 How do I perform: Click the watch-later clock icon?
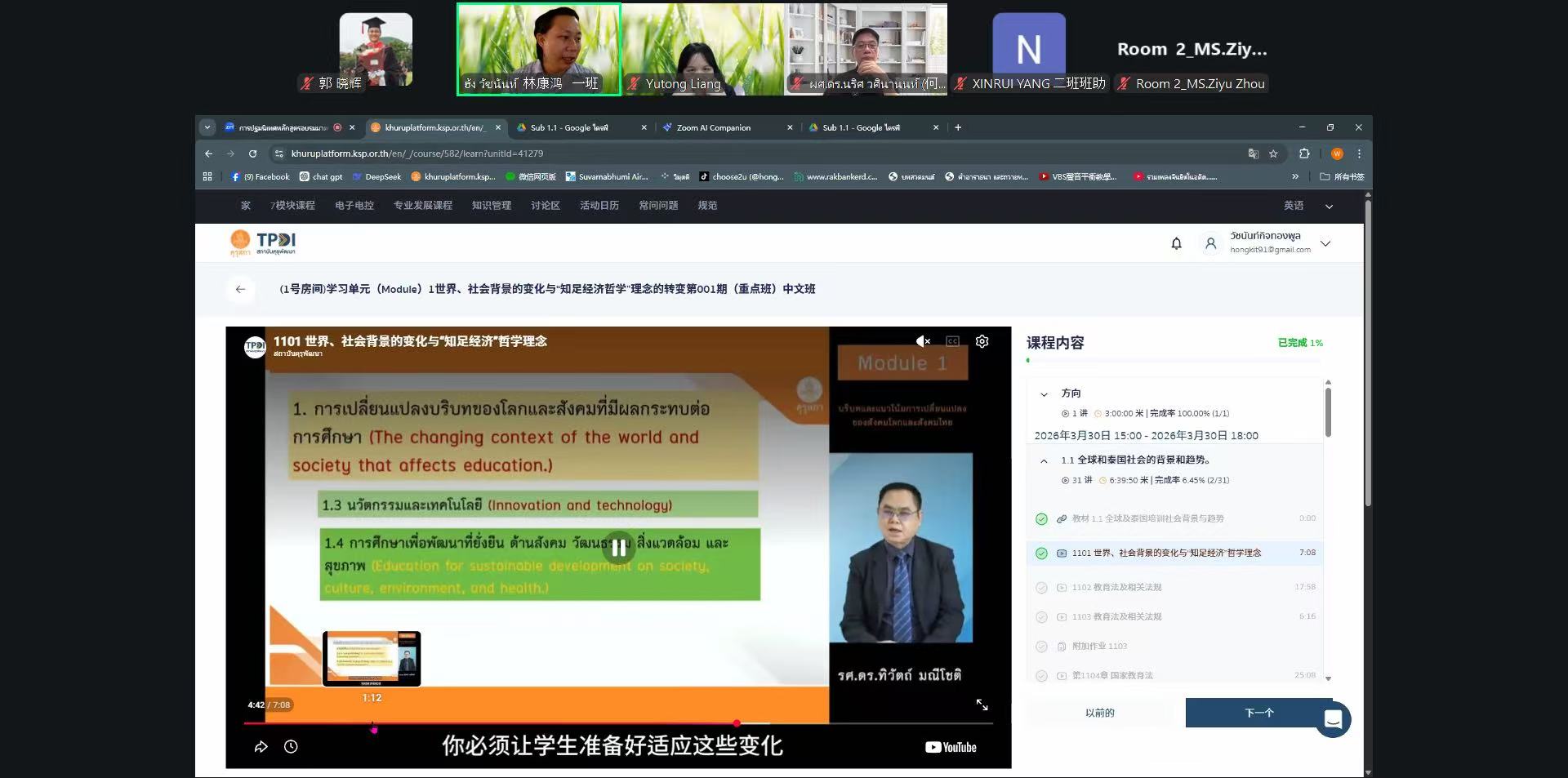[291, 746]
